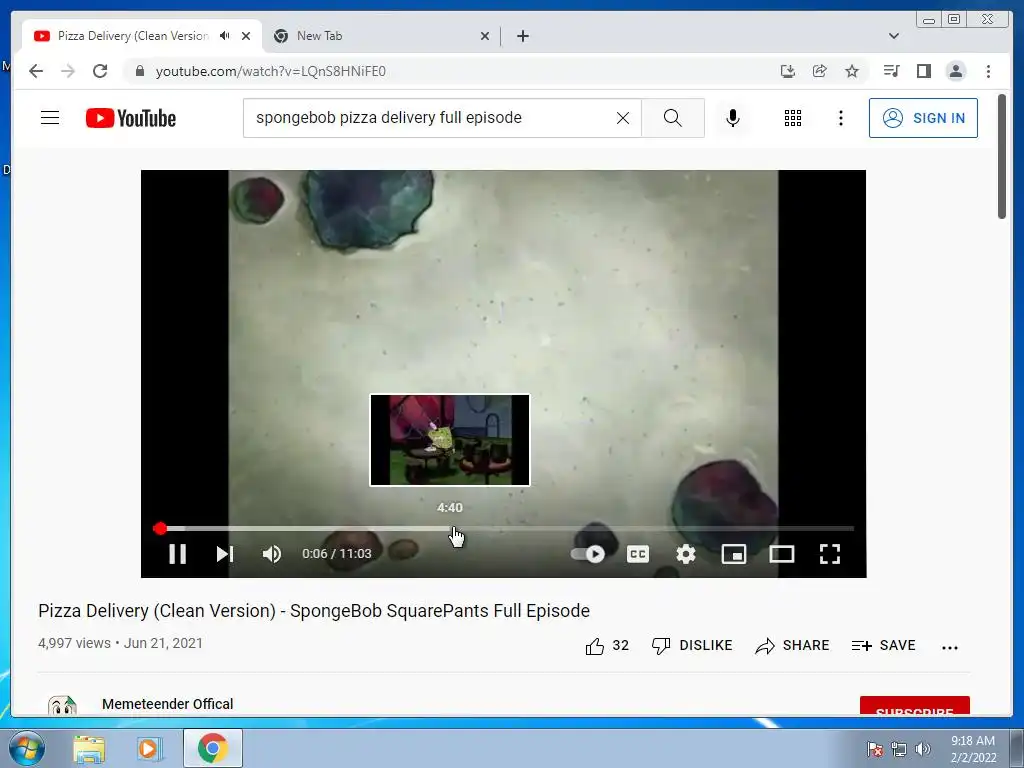Click the page vertical scrollbar
1024x768 pixels.
(x=1002, y=157)
